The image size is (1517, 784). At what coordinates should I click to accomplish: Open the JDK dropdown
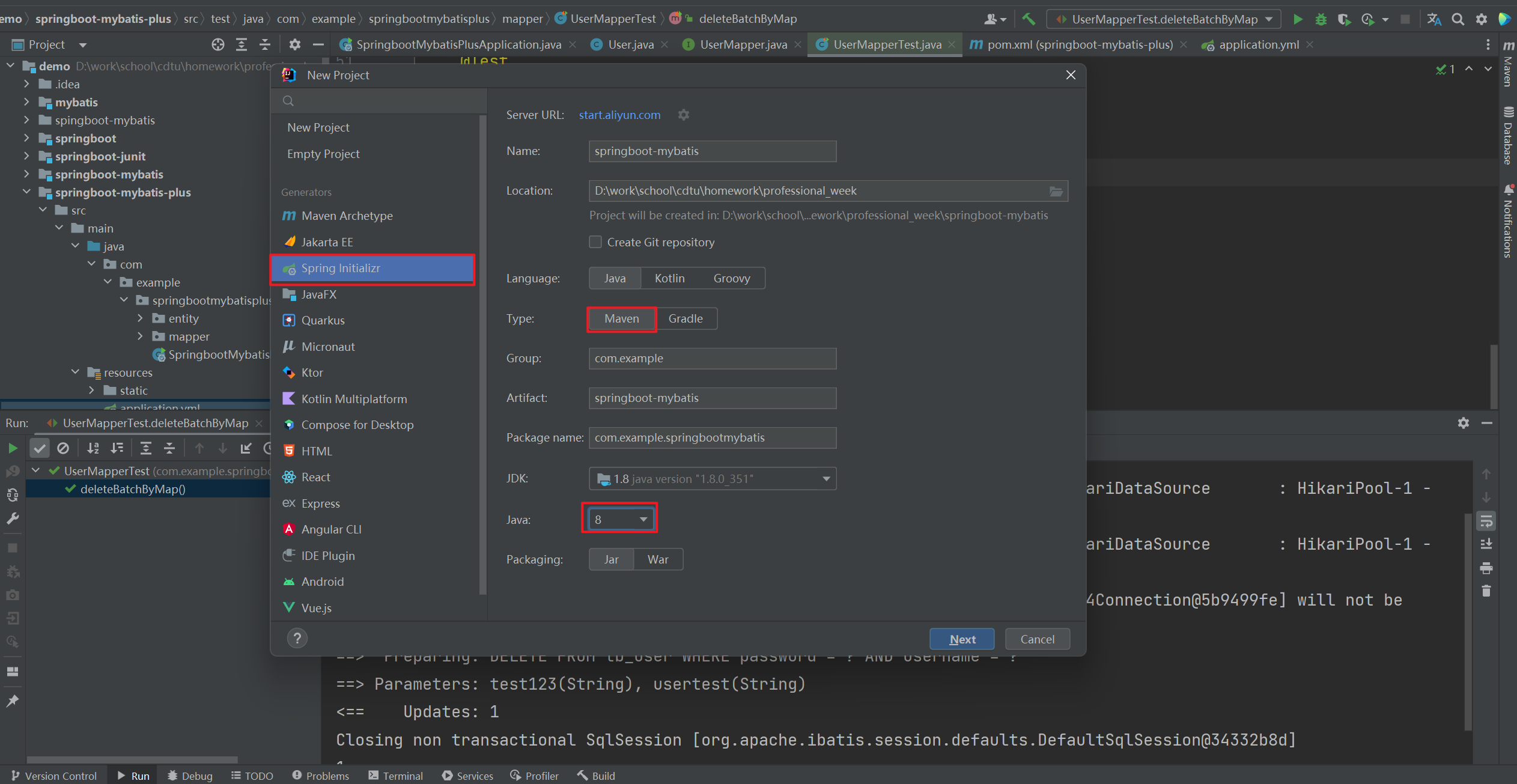(713, 479)
